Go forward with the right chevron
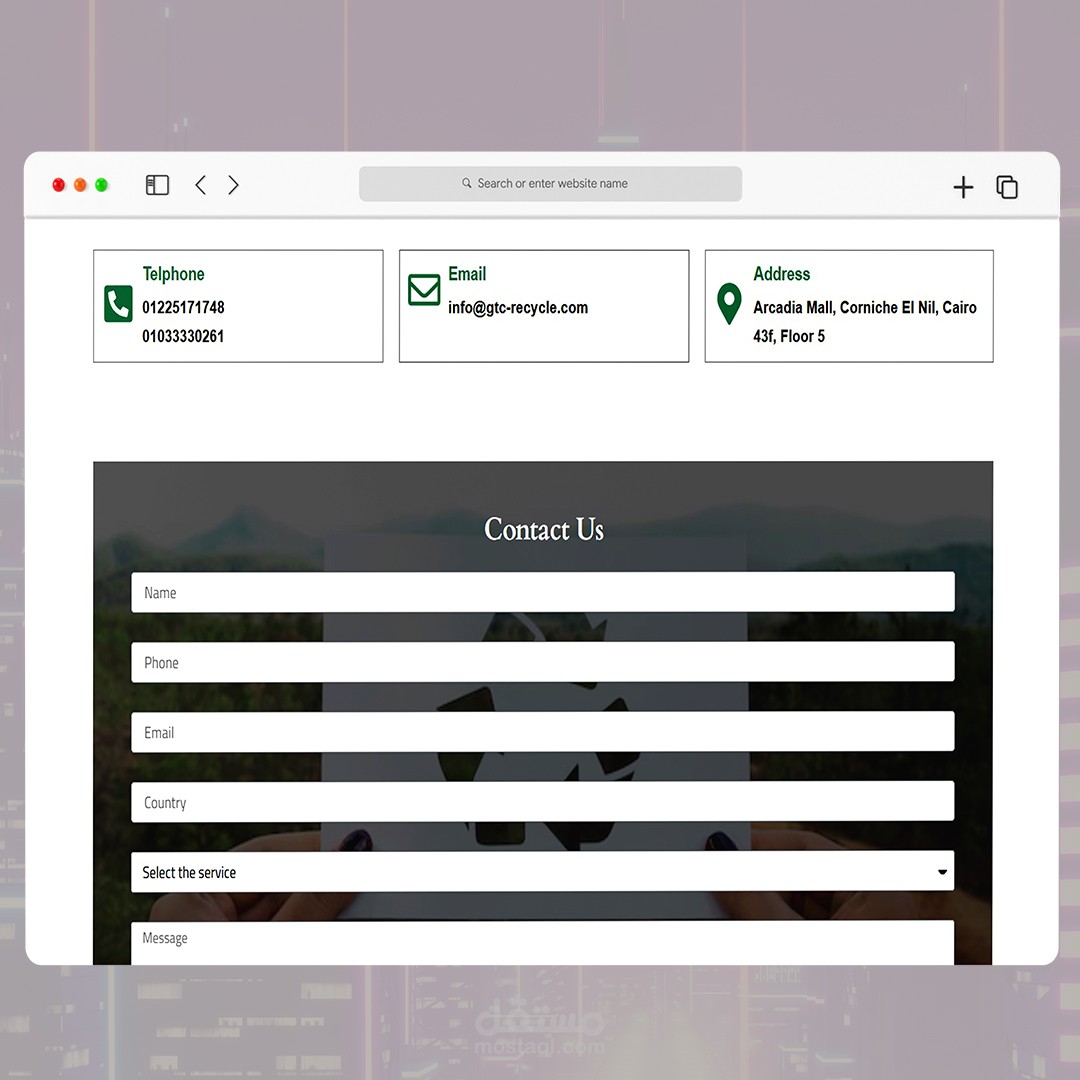 pyautogui.click(x=233, y=185)
